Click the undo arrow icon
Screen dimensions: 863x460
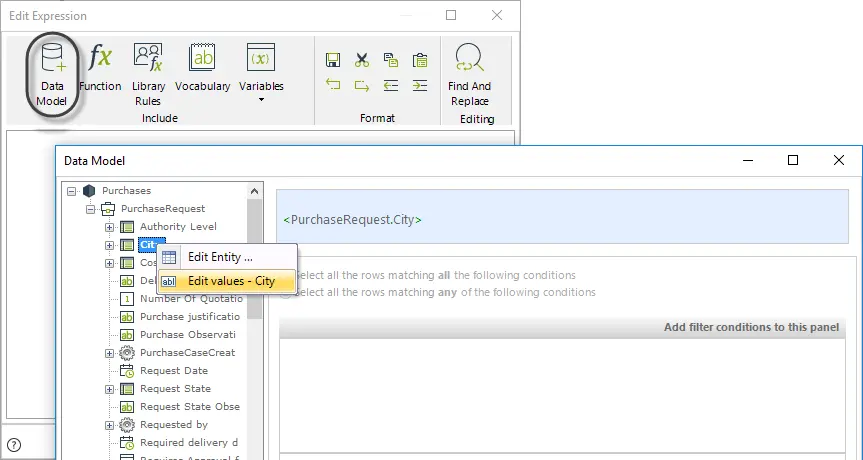333,85
